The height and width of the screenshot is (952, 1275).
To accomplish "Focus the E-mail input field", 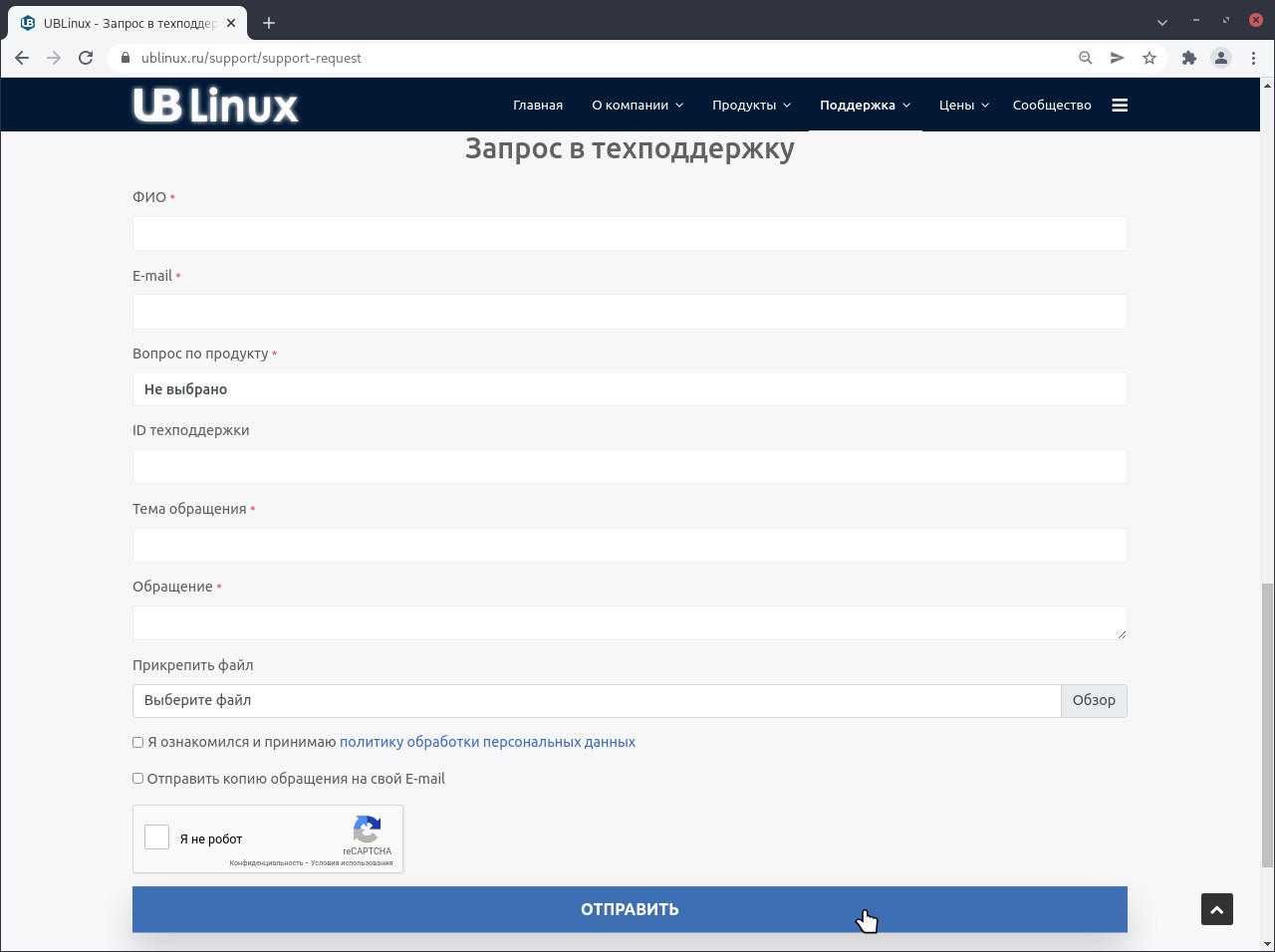I will click(630, 312).
